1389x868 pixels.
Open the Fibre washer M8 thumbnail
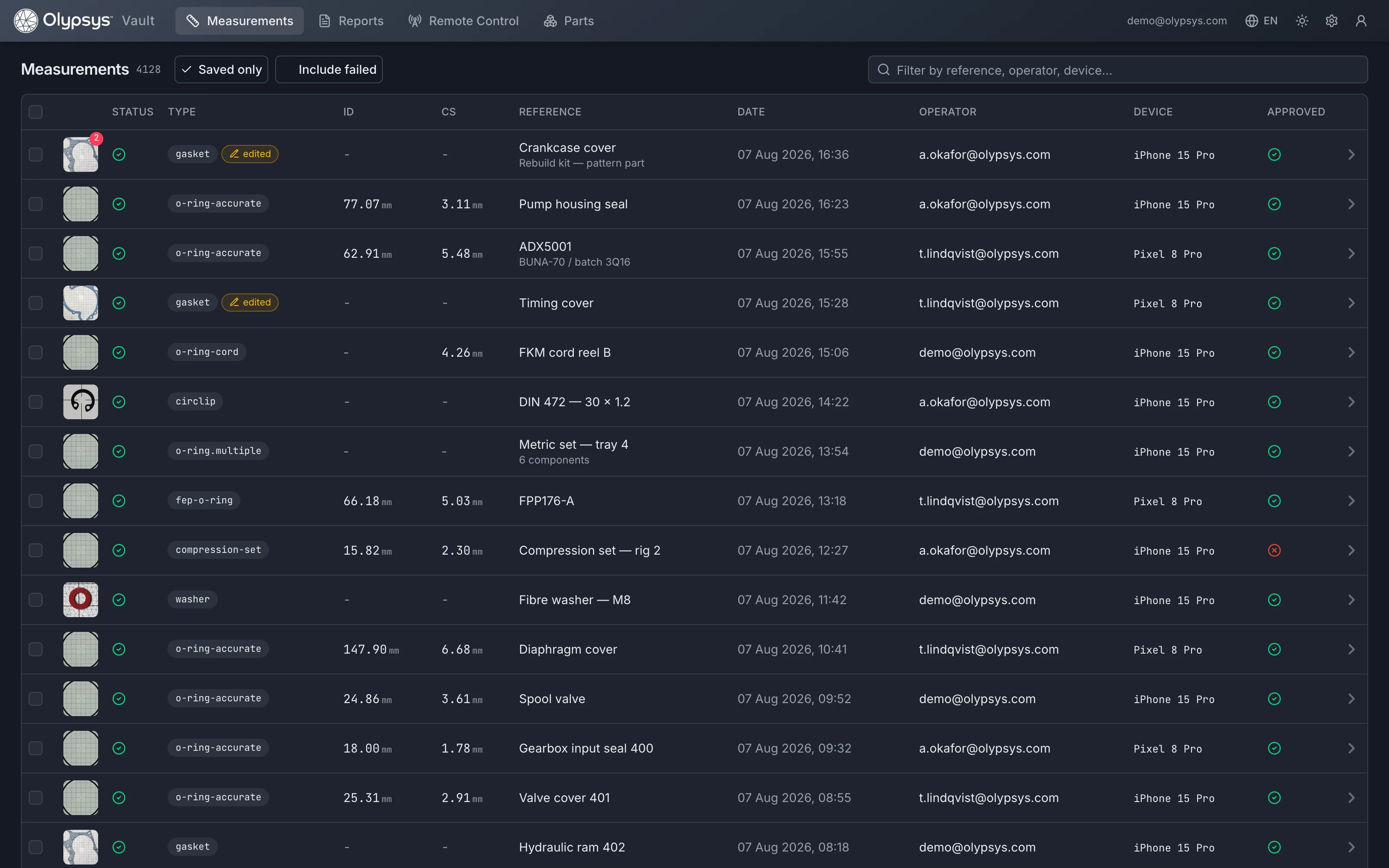click(x=80, y=599)
